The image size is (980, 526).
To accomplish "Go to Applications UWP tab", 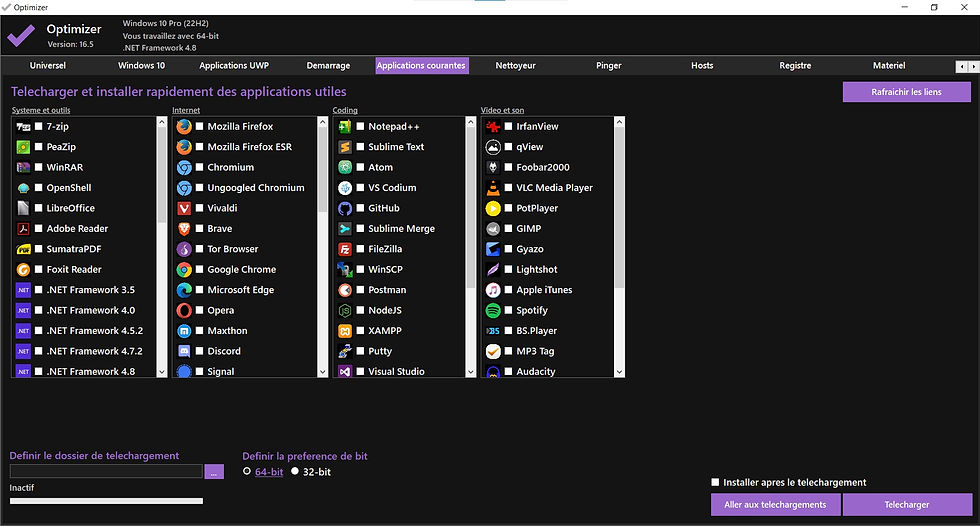I will click(234, 66).
